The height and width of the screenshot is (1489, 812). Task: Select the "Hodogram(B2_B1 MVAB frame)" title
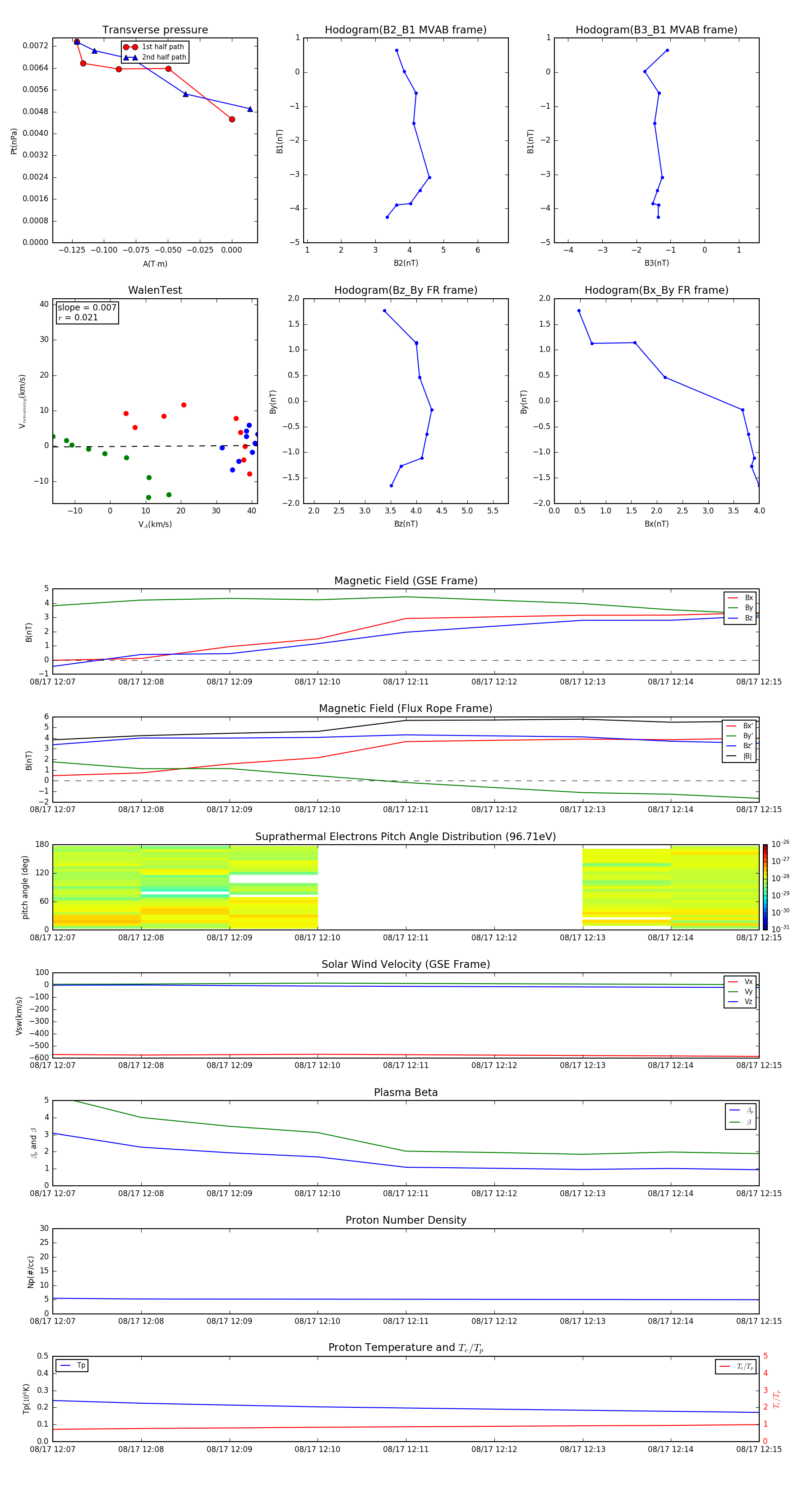(406, 29)
